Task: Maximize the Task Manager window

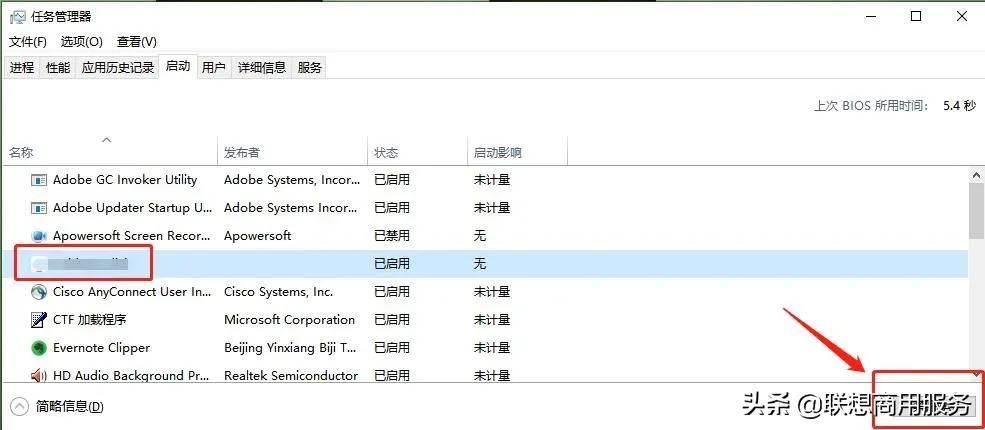Action: tap(916, 17)
